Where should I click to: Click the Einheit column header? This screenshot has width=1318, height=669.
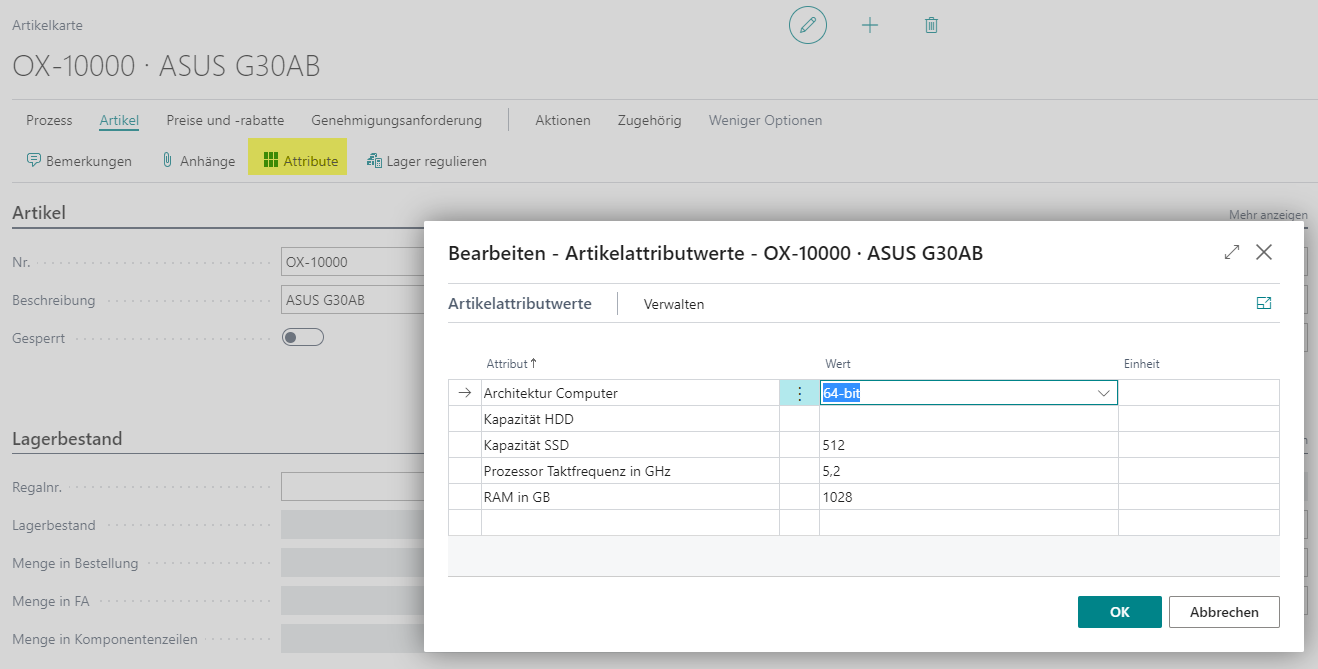(1141, 364)
